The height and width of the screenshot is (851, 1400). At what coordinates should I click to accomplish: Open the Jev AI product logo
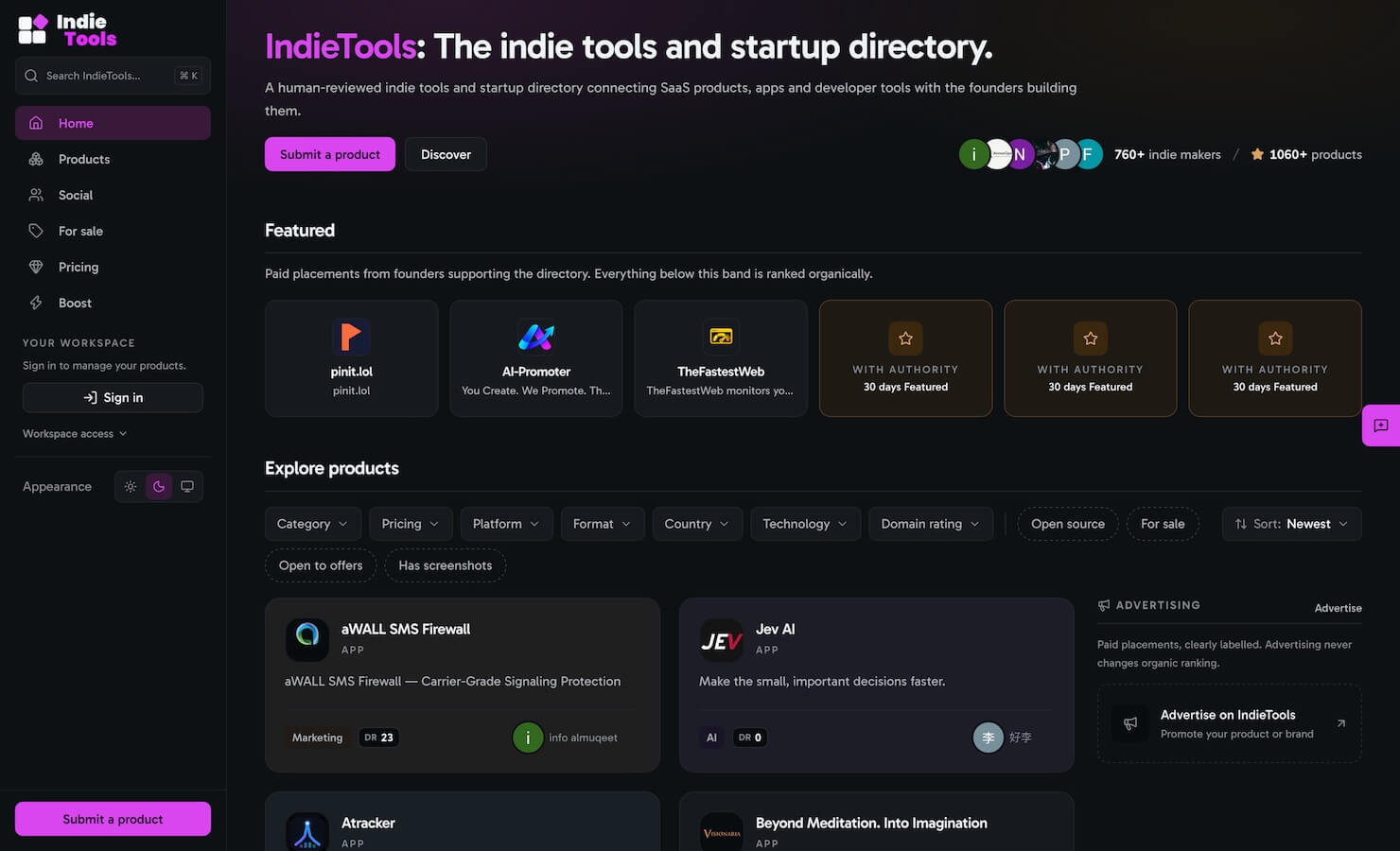(721, 639)
